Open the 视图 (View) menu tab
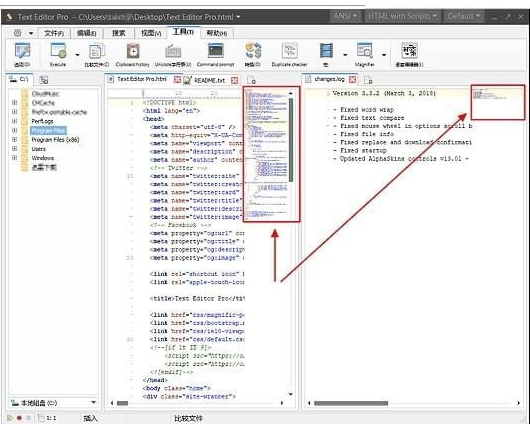 (151, 33)
